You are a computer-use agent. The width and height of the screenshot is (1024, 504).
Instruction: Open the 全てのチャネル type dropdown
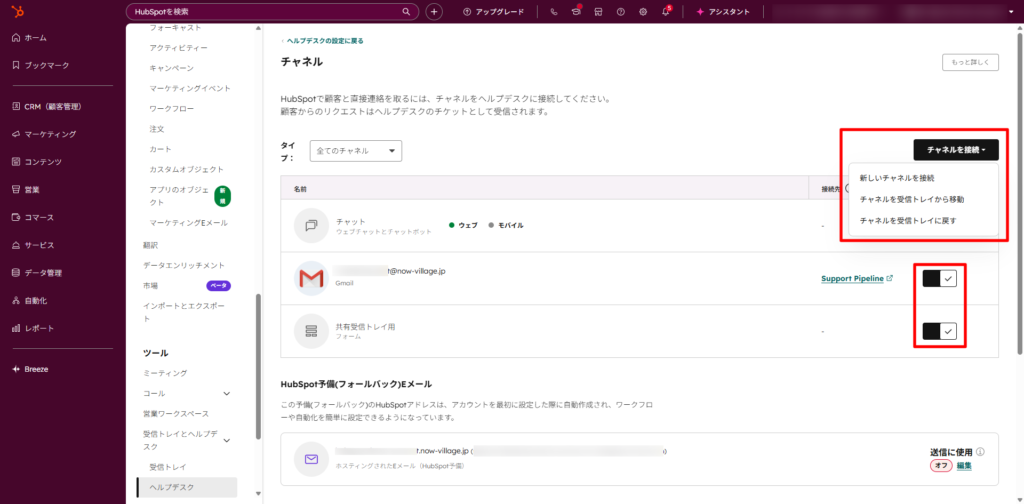(356, 151)
